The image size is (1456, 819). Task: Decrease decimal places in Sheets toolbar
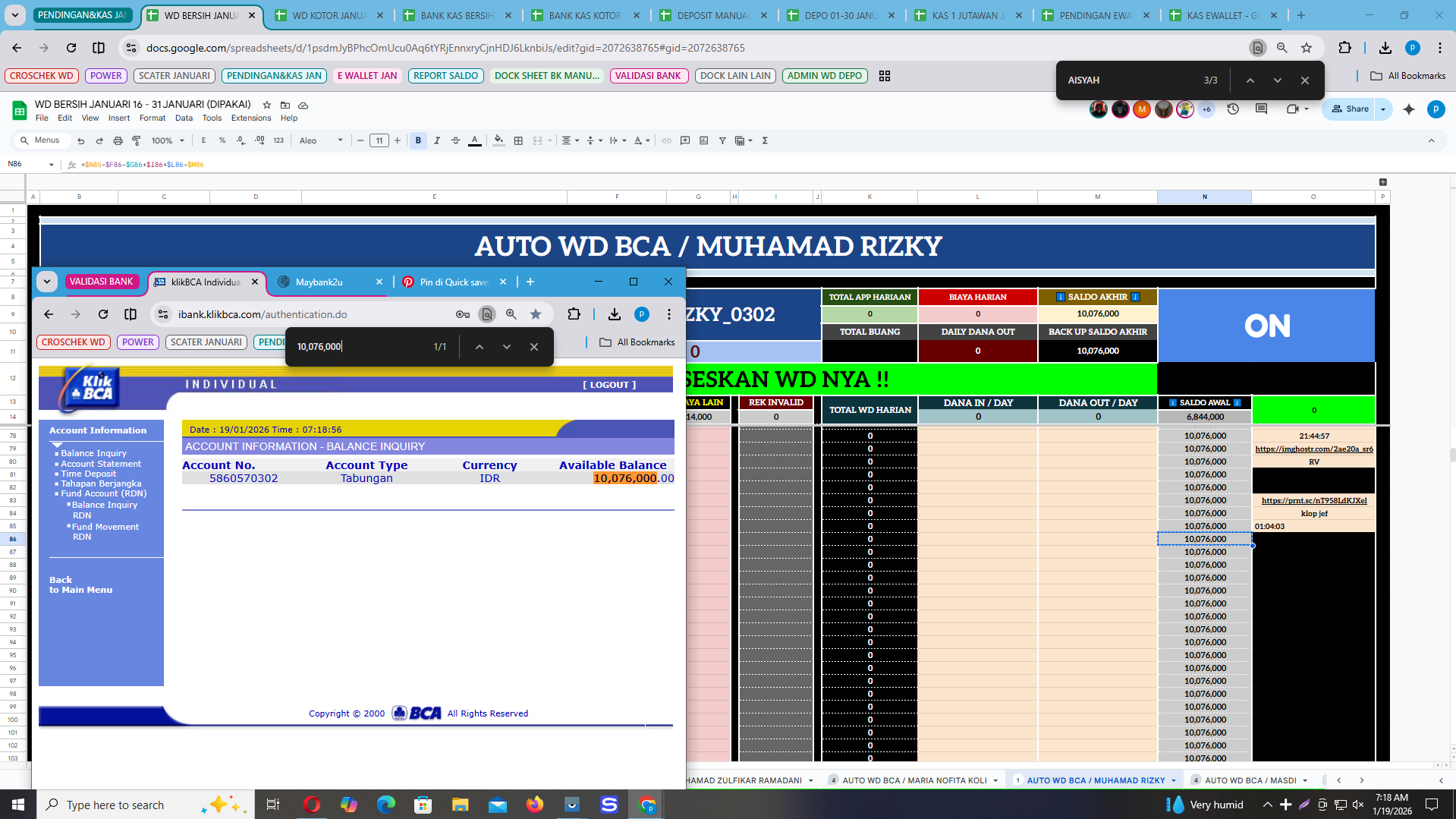coord(241,140)
